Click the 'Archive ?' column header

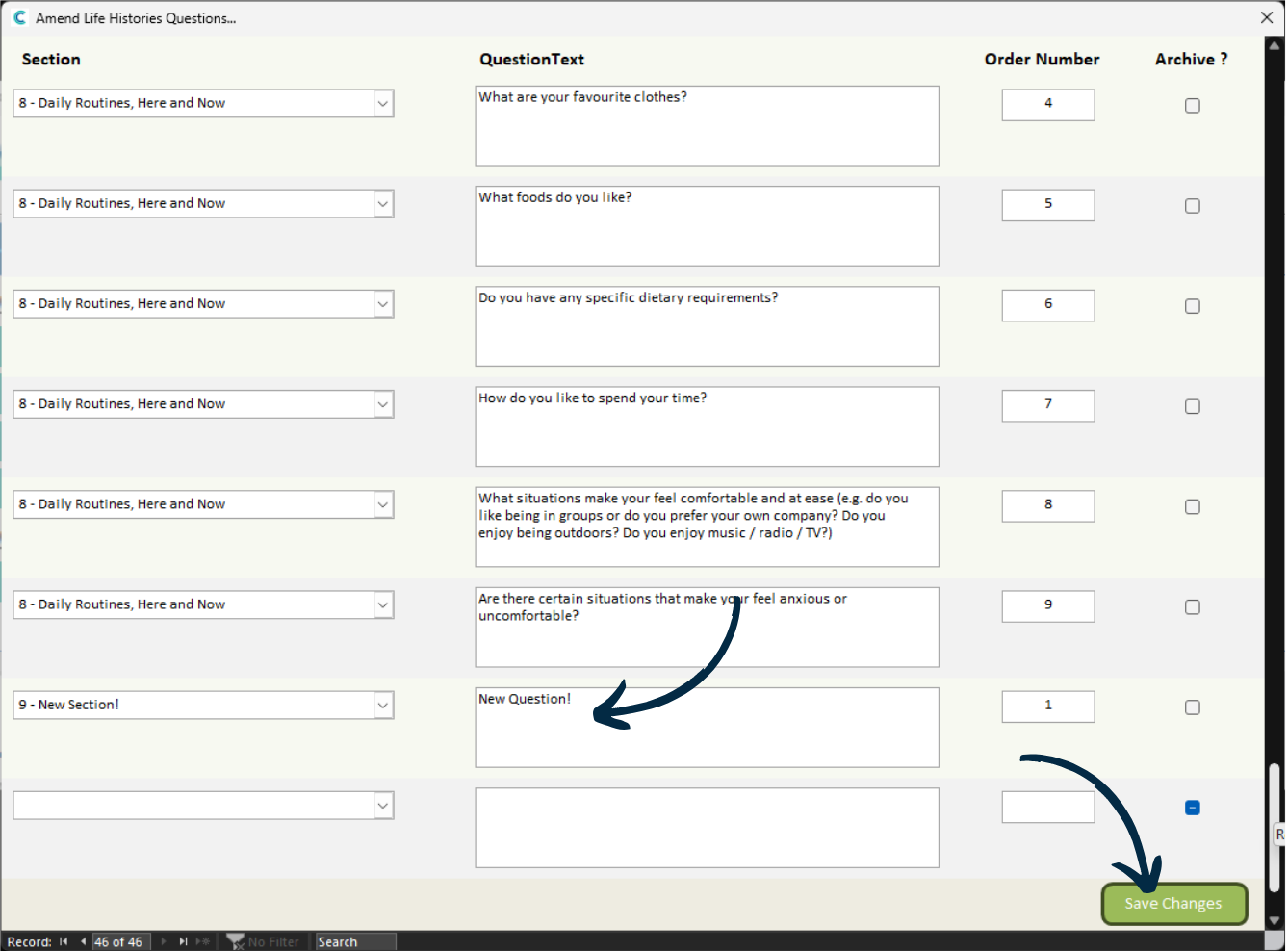click(x=1191, y=59)
